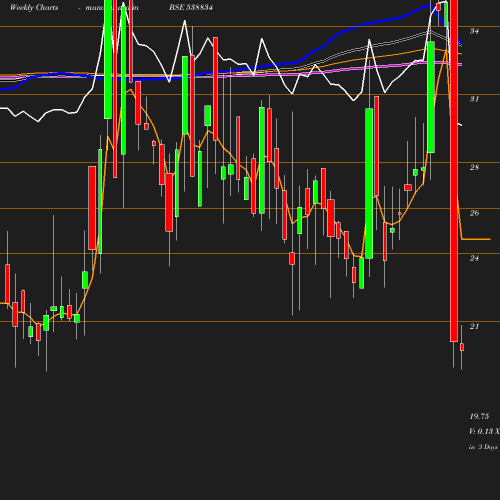The image size is (500, 500).
Task: Click the "BSE 538834" stock code label
Action: tap(191, 7)
